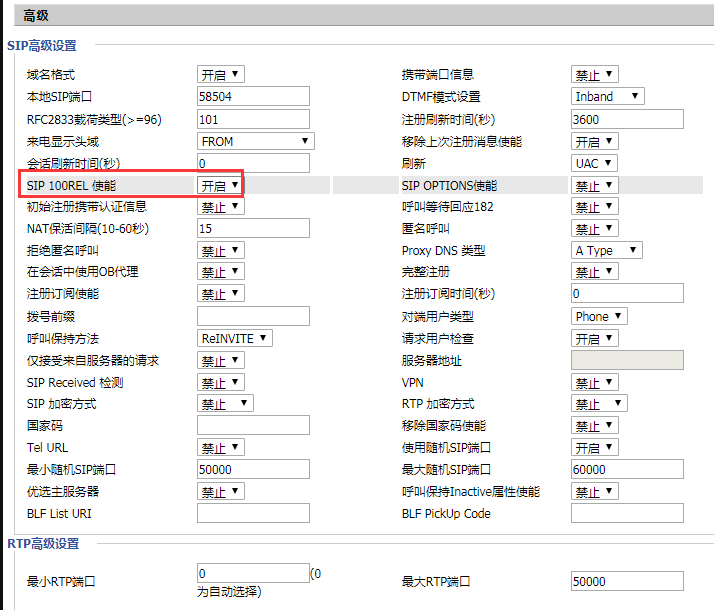Click the NAT保活间隔 input field

pos(253,229)
